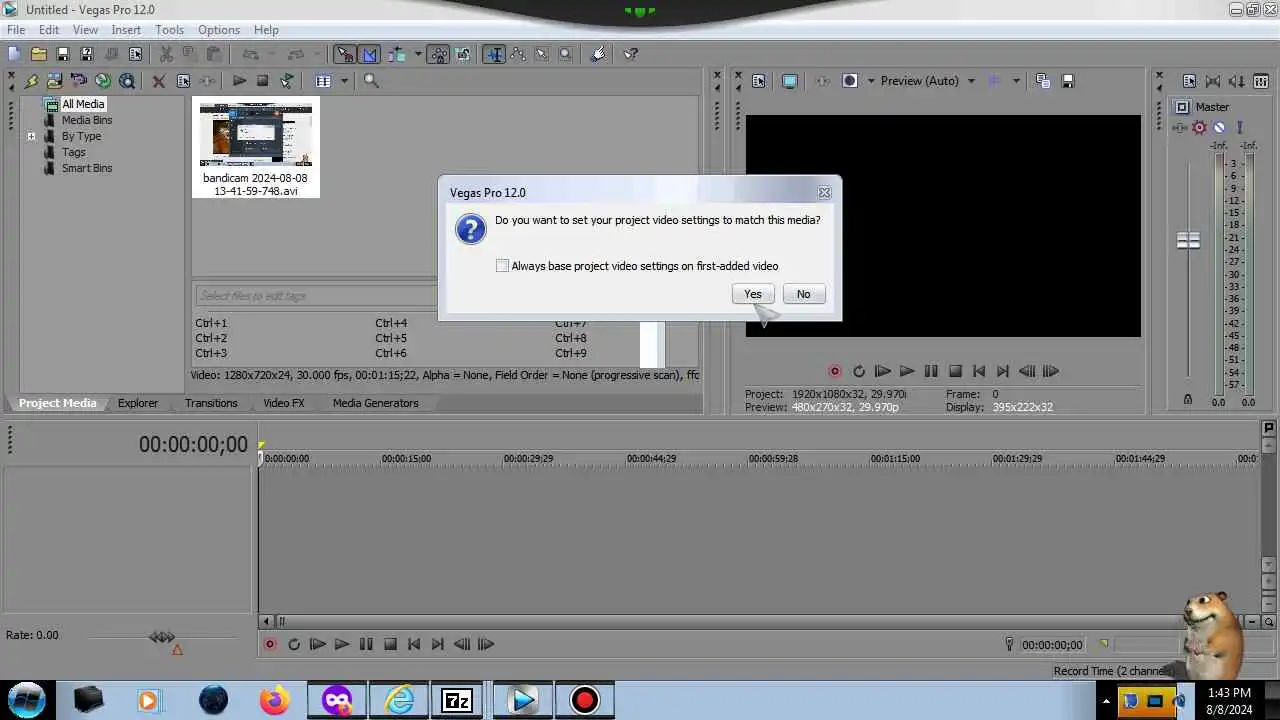Toggle Auto Ripple in the main toolbar
This screenshot has height=720, width=1280.
pyautogui.click(x=397, y=54)
